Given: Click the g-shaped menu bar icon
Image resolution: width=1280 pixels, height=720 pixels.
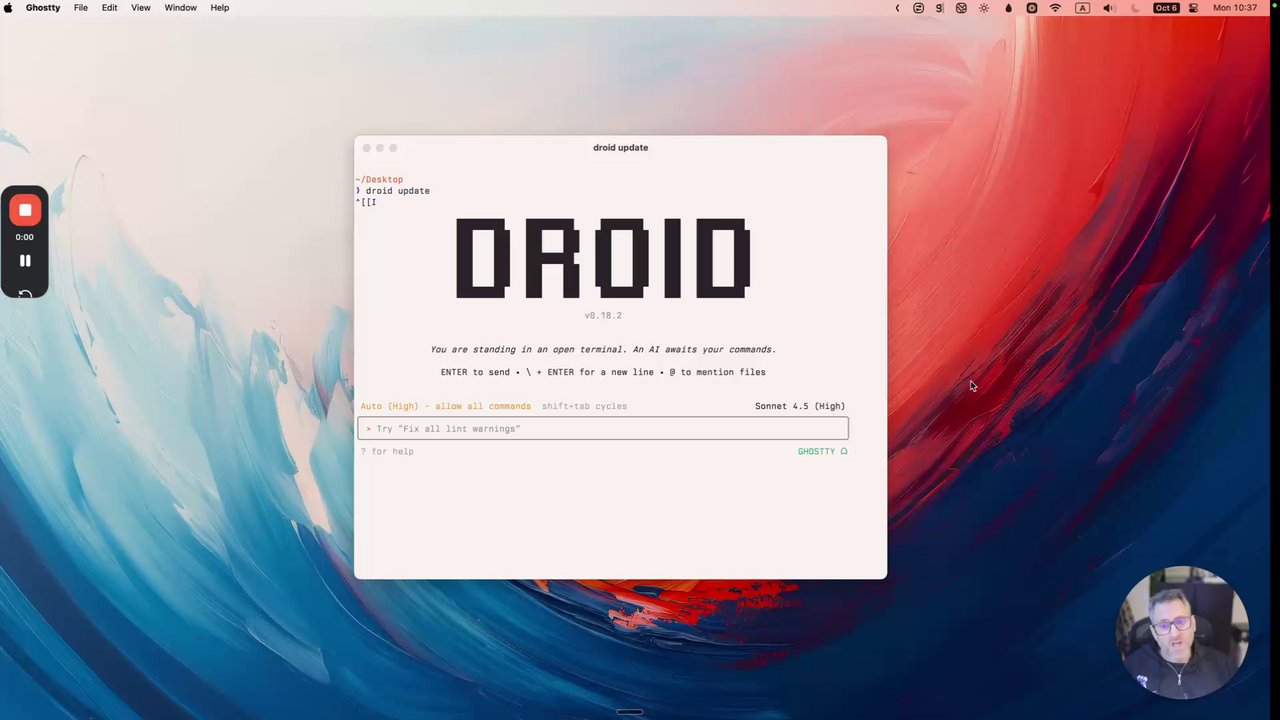Looking at the screenshot, I should (939, 8).
